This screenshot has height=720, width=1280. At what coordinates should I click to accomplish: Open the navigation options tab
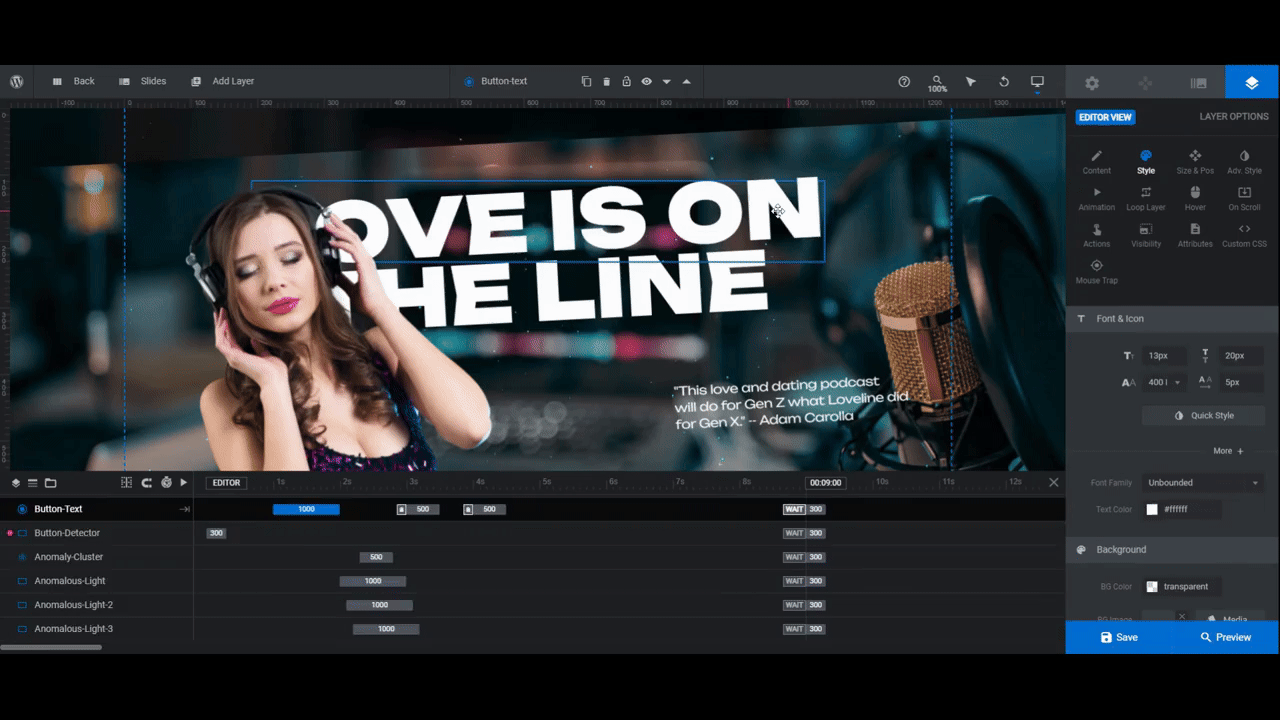(x=1145, y=83)
